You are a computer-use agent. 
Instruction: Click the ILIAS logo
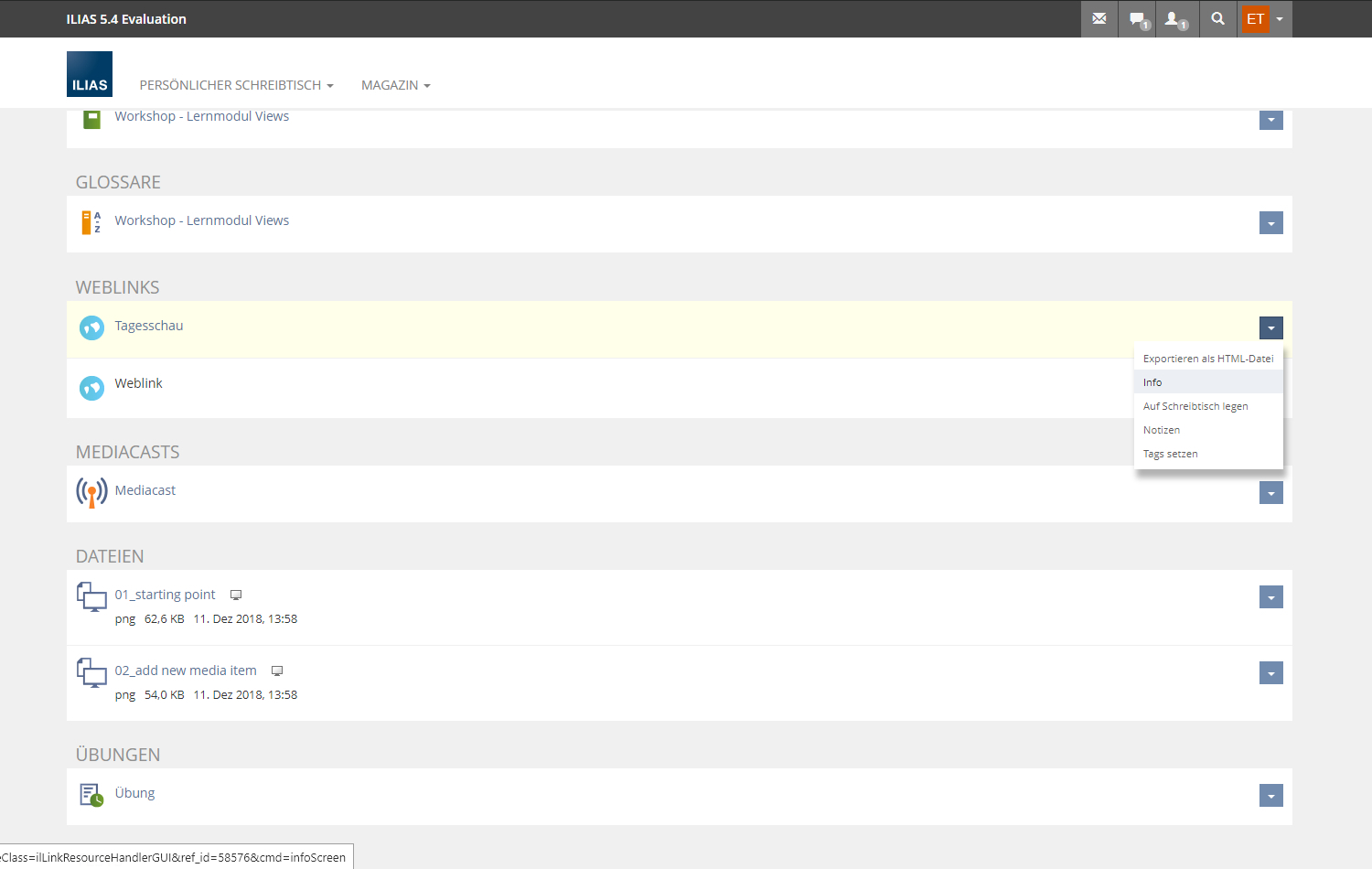(90, 74)
